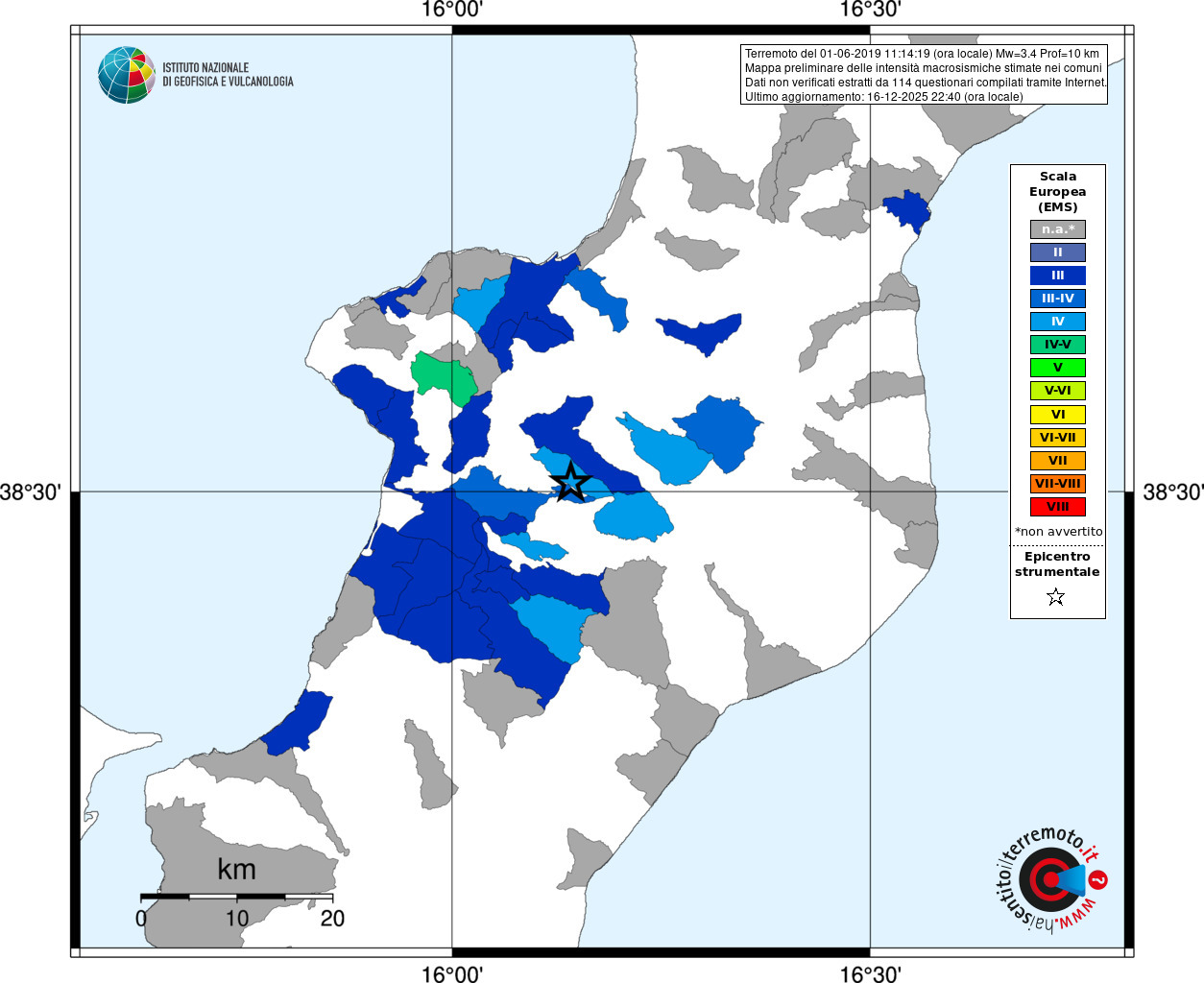The image size is (1204, 983).
Task: Click the epicenter star on the map
Action: coord(570,481)
